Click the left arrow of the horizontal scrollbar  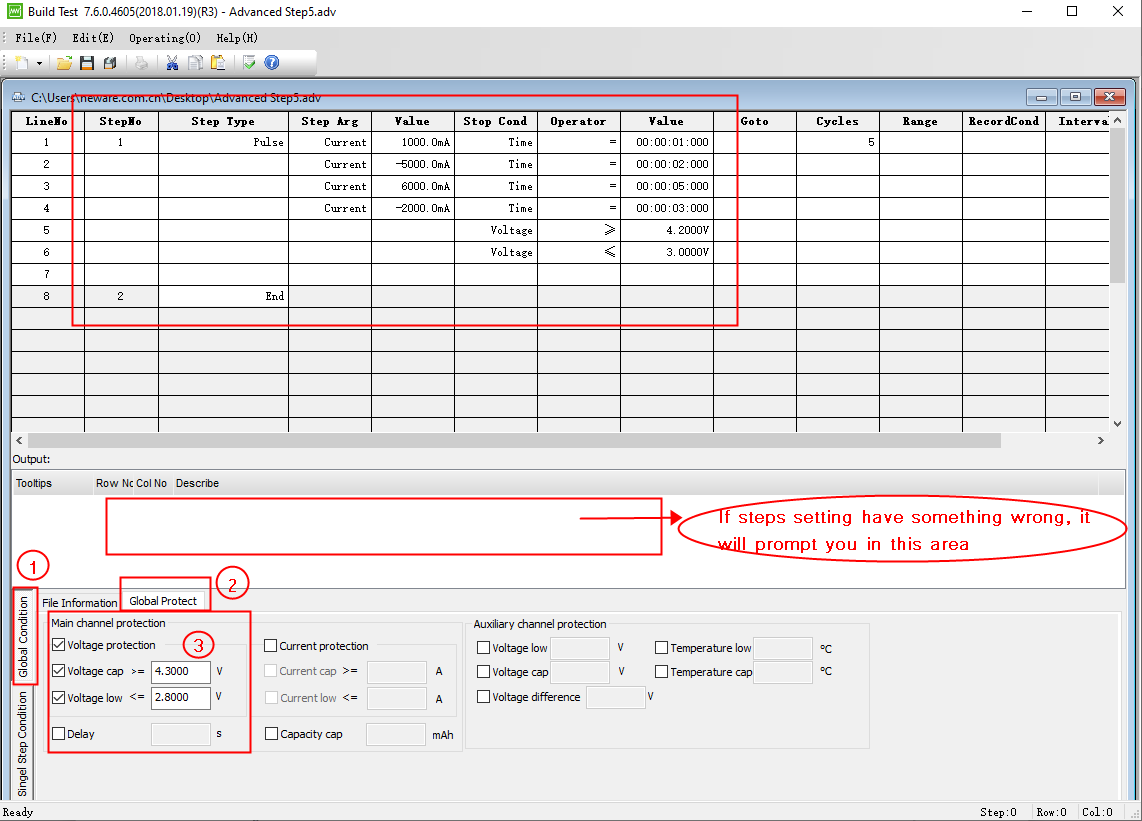pyautogui.click(x=20, y=441)
